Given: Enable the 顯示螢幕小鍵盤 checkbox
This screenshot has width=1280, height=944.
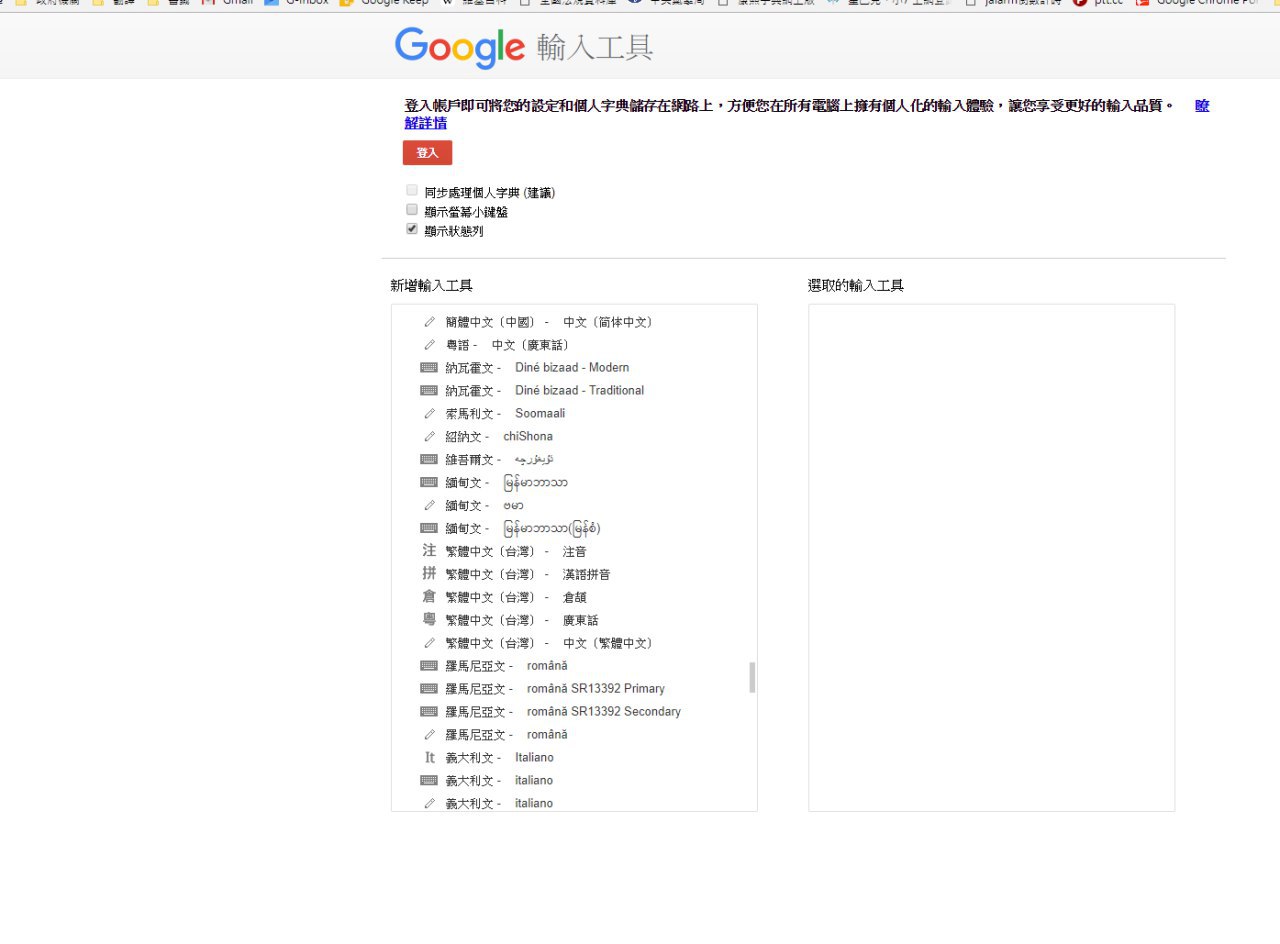Looking at the screenshot, I should coord(412,210).
